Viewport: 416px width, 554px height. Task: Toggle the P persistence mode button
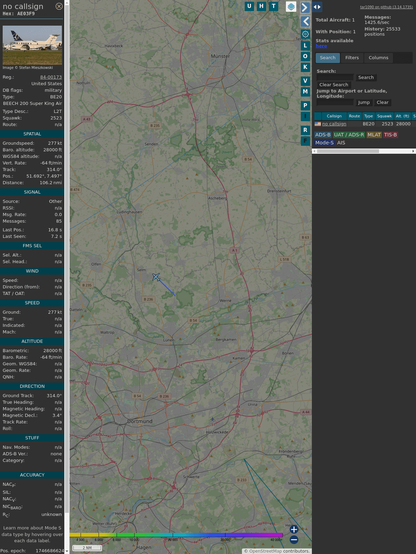point(305,105)
